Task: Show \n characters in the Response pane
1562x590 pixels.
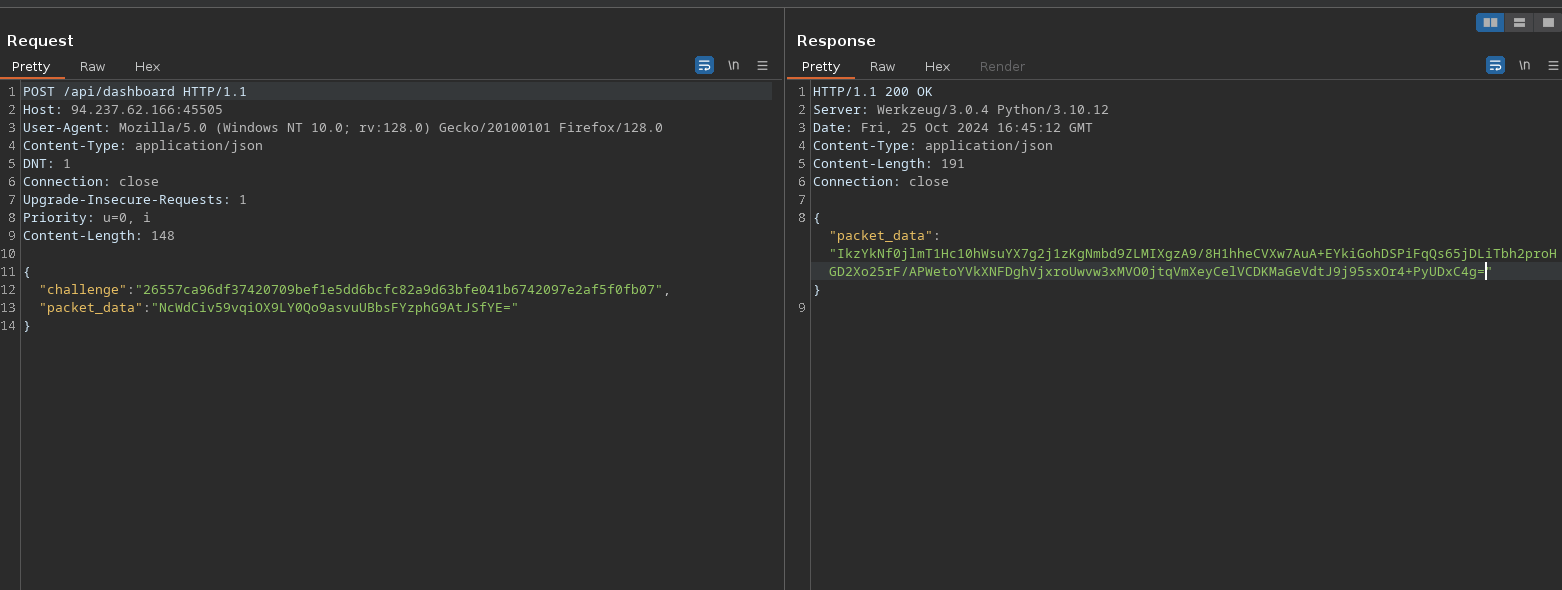Action: [1524, 65]
